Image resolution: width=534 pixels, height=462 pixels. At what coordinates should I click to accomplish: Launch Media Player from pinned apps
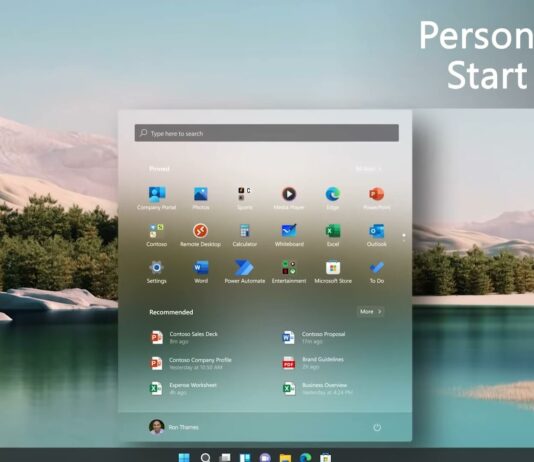pos(289,198)
